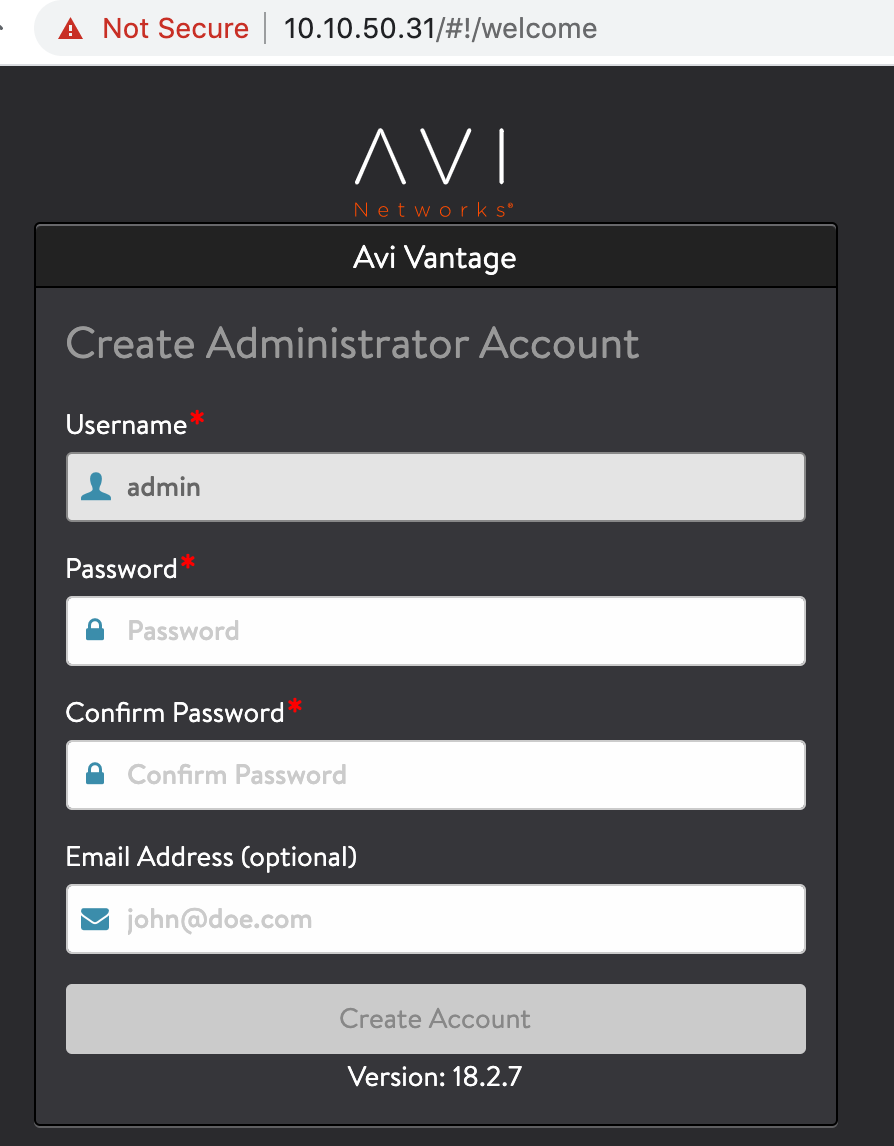Screen dimensions: 894x1146
Task: Click the admin Username field
Action: coord(436,487)
